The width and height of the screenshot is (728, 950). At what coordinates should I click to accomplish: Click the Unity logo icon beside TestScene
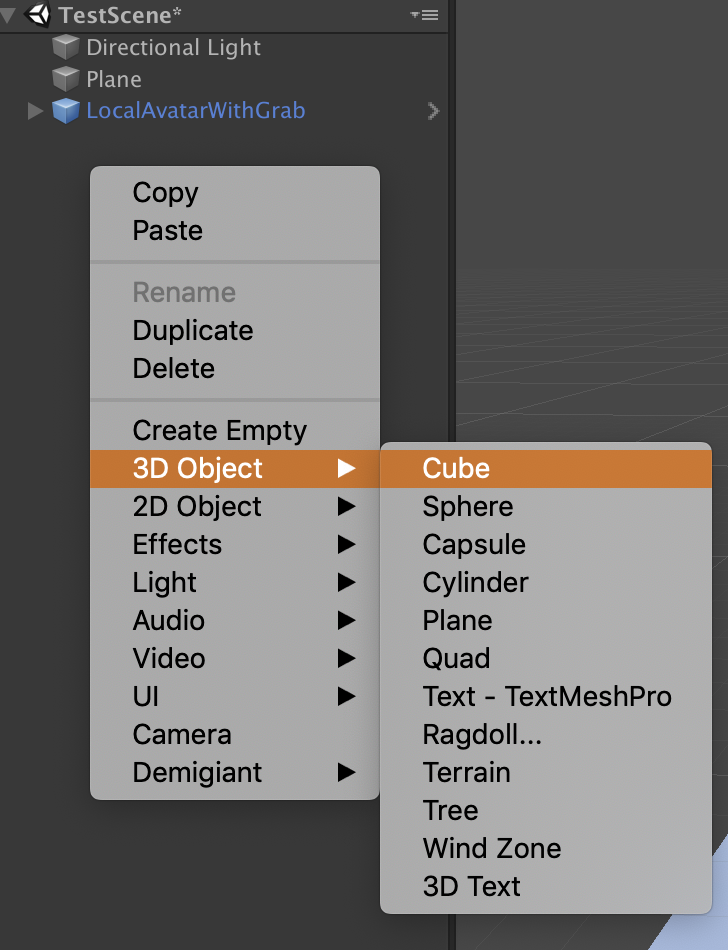tap(38, 15)
